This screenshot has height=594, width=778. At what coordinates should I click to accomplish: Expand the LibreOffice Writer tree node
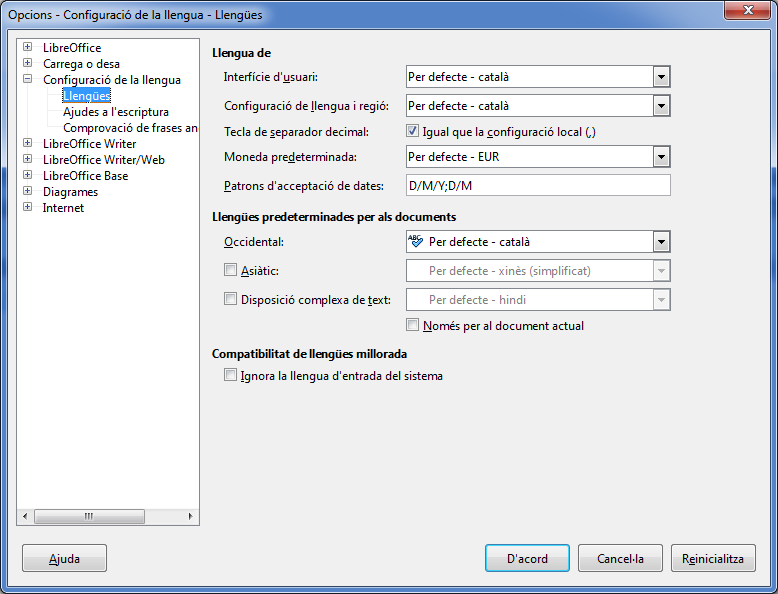click(28, 144)
